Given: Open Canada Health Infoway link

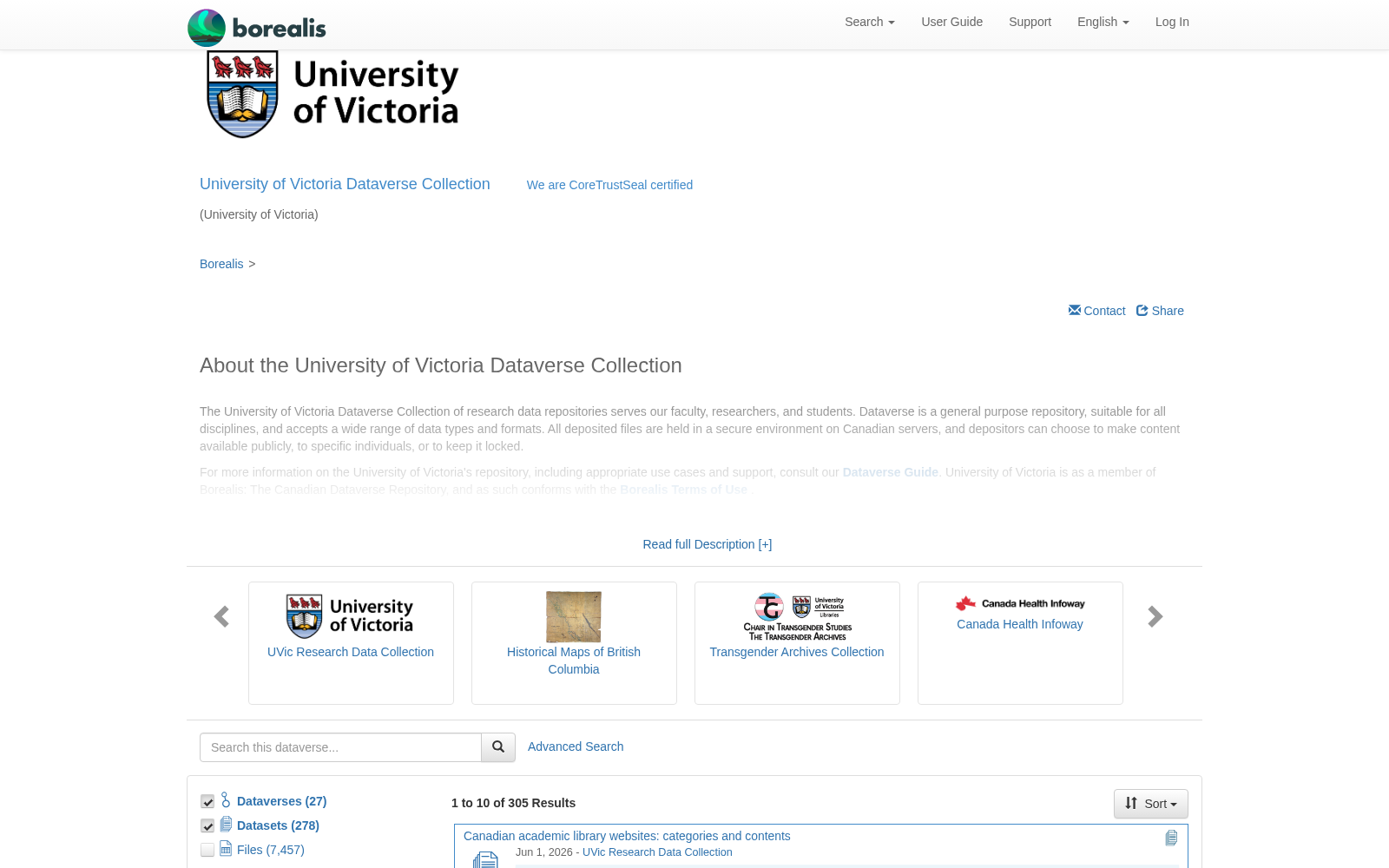Looking at the screenshot, I should coord(1020,624).
